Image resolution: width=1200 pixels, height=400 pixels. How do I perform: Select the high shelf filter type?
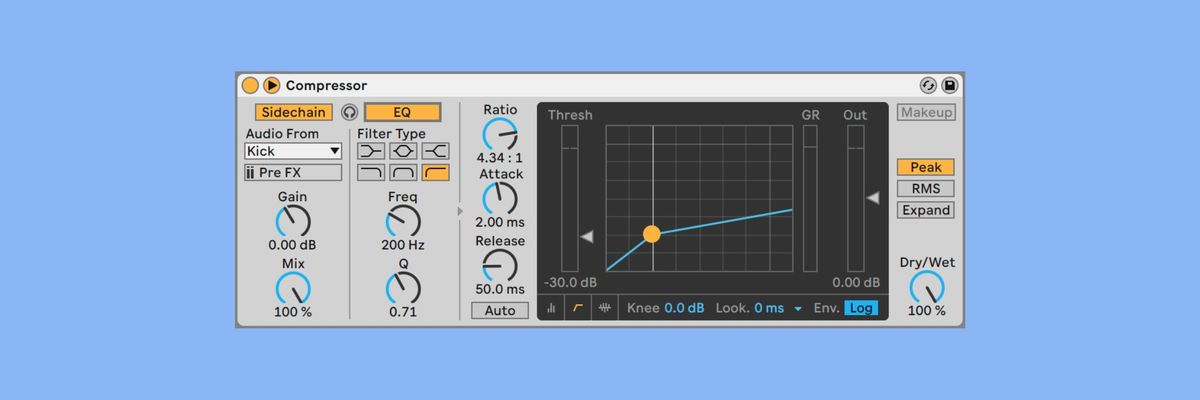click(435, 151)
